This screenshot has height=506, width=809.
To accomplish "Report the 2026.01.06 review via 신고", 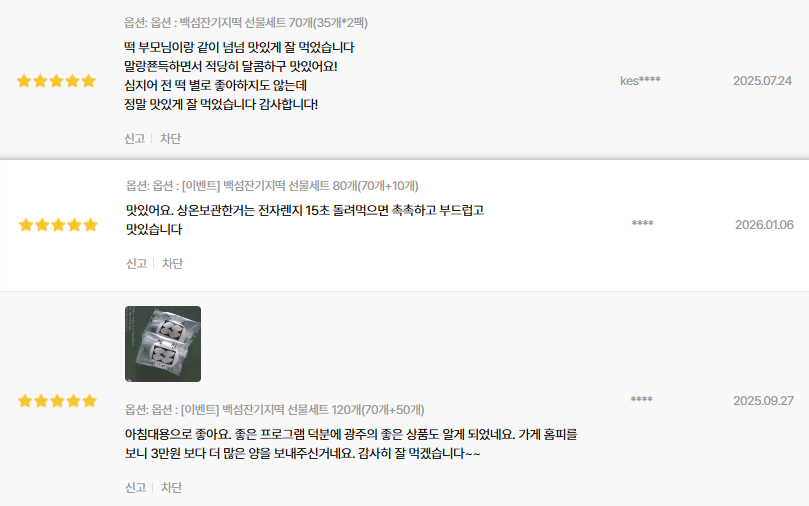I will click(137, 264).
